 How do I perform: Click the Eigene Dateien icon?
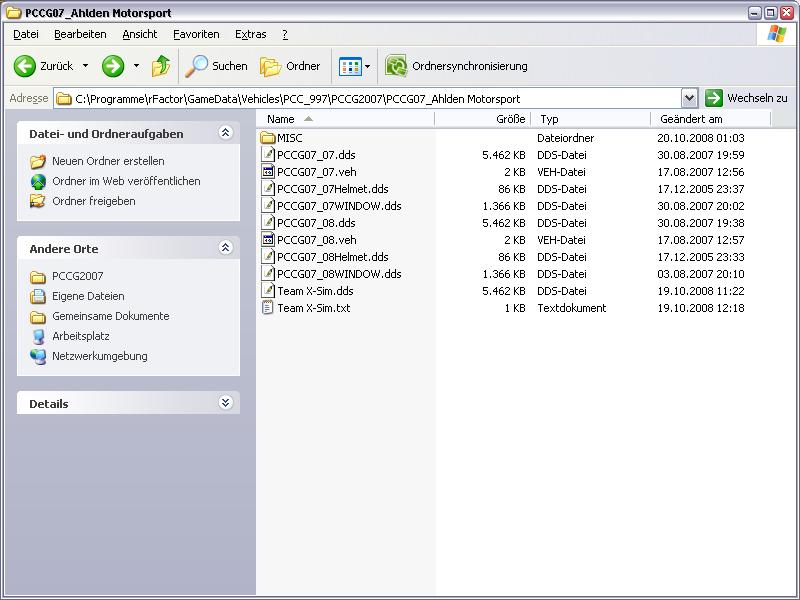click(x=38, y=296)
